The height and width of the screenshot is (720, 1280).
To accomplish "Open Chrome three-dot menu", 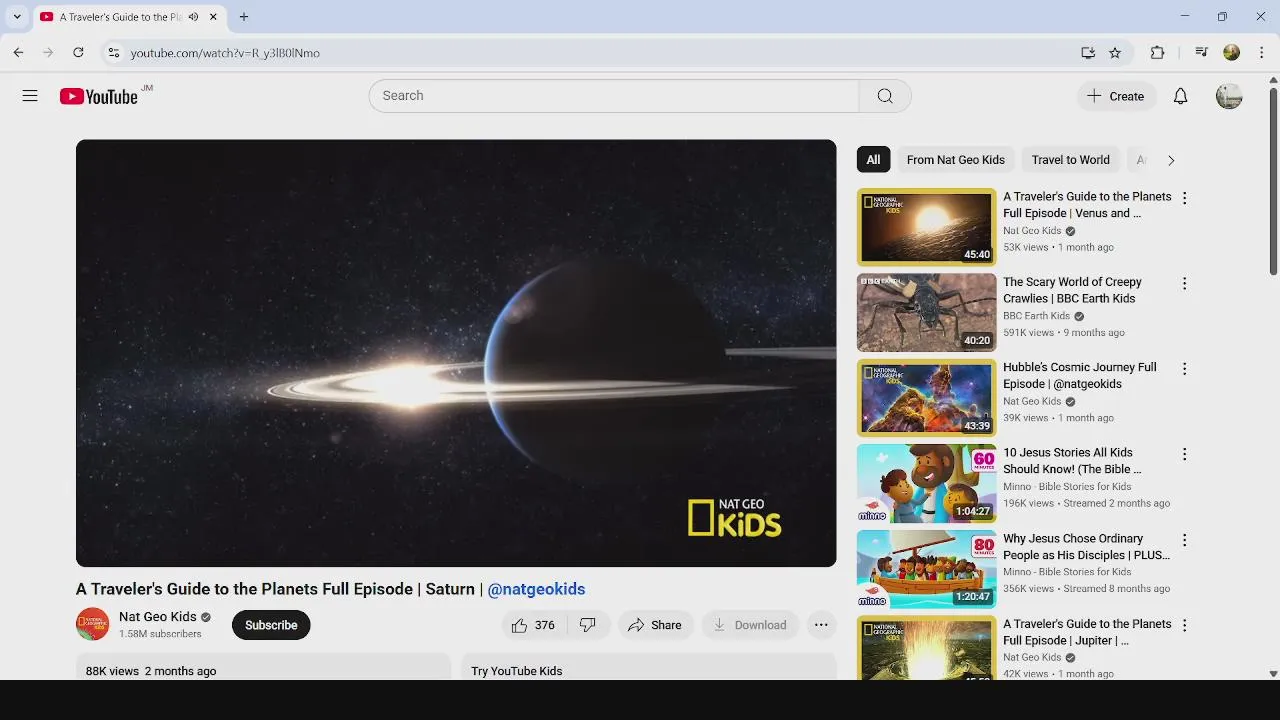I will [1262, 53].
